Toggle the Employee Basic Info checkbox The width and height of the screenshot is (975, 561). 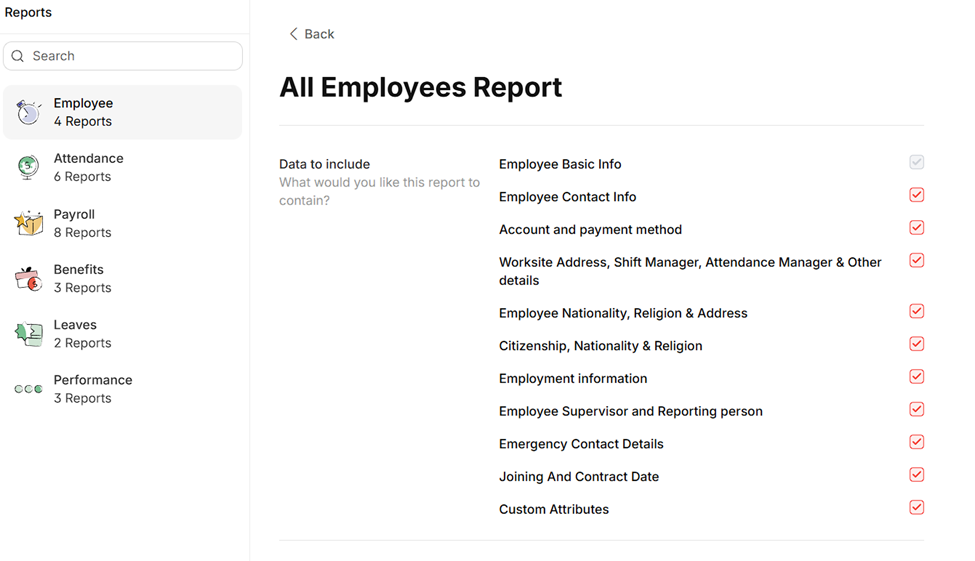click(x=917, y=162)
